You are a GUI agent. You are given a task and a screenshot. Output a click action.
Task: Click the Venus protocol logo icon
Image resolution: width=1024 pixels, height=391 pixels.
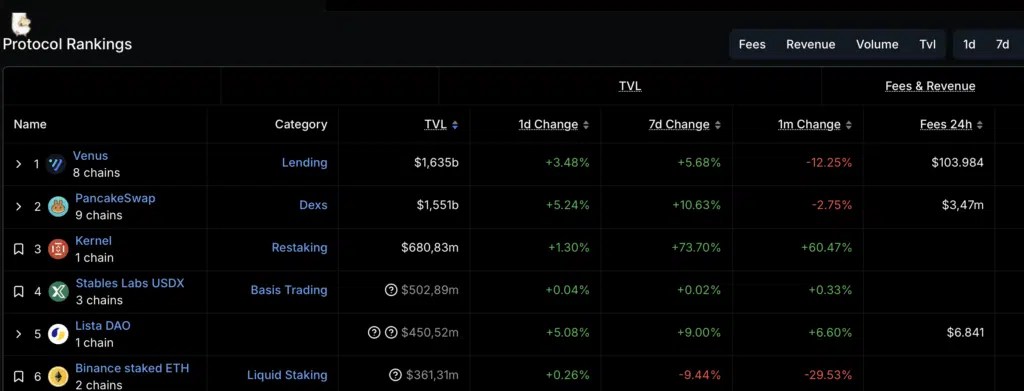(57, 164)
